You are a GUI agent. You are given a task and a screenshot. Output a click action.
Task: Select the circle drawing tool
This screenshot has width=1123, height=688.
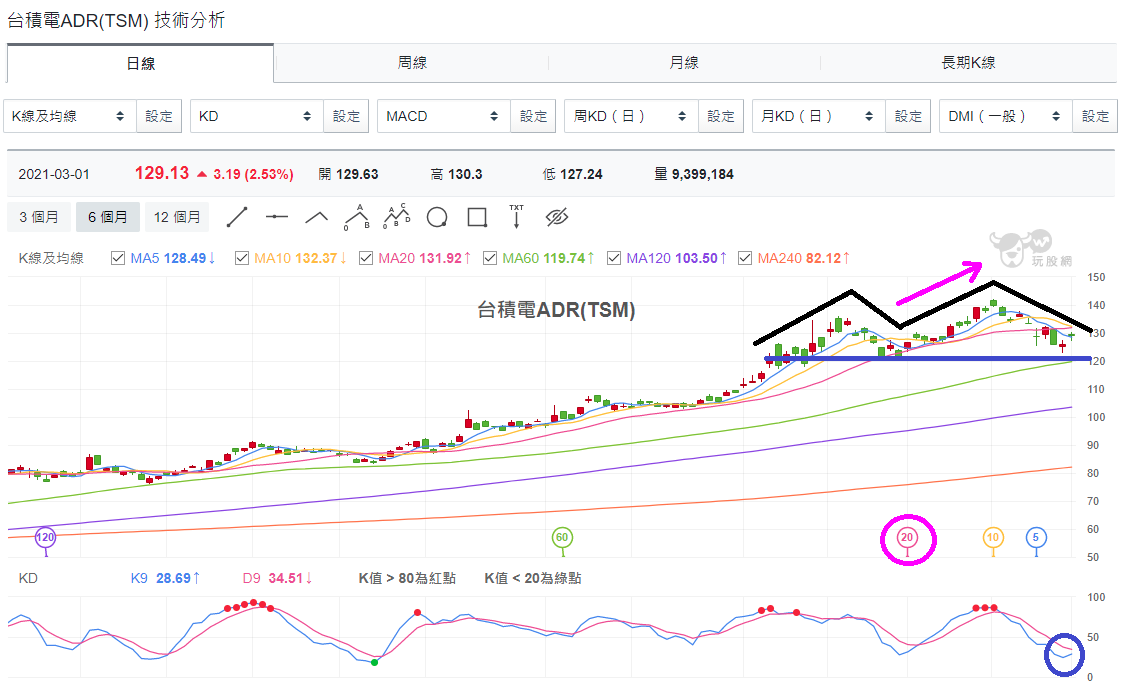[437, 217]
